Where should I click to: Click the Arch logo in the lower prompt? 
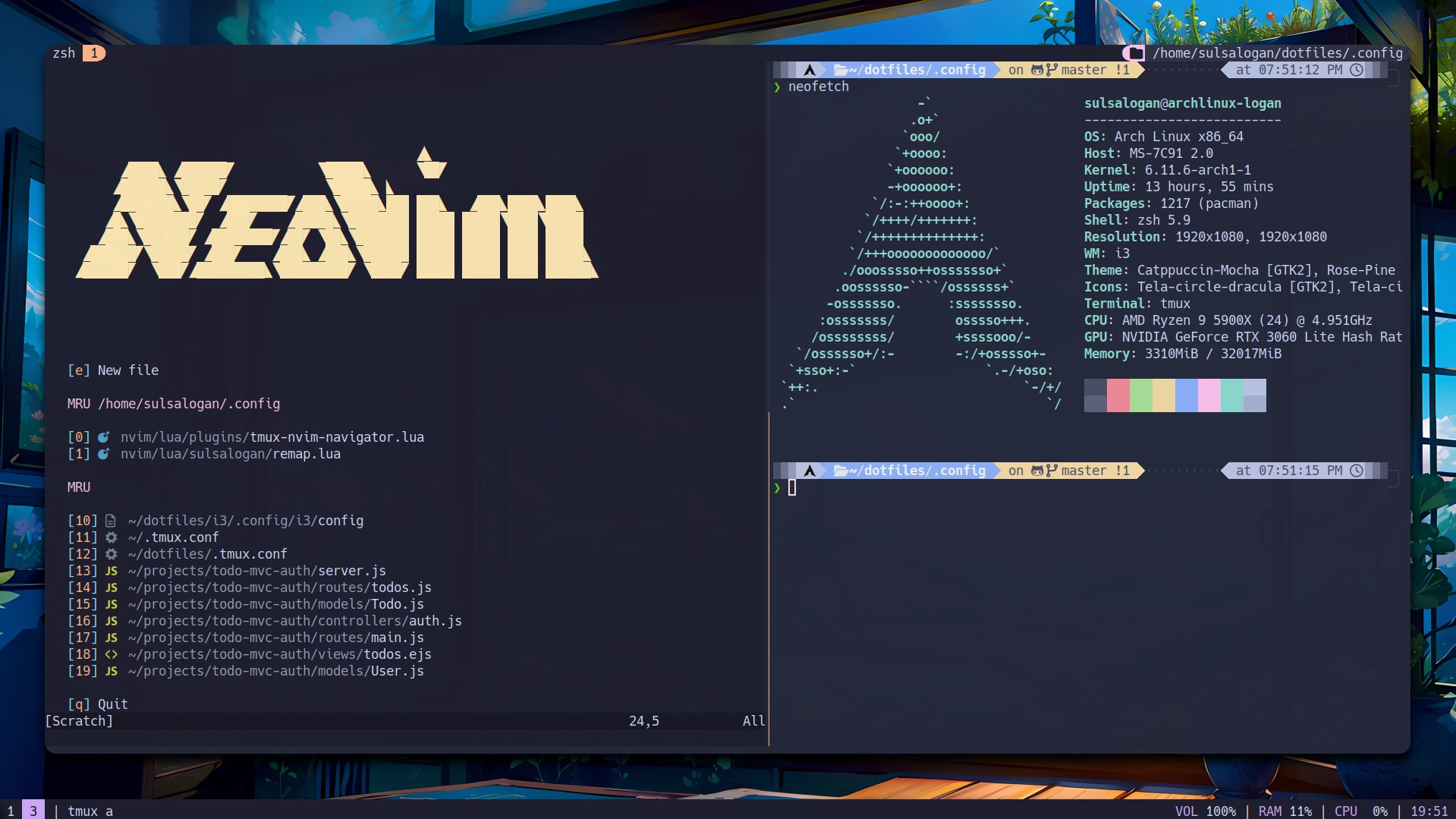(810, 471)
